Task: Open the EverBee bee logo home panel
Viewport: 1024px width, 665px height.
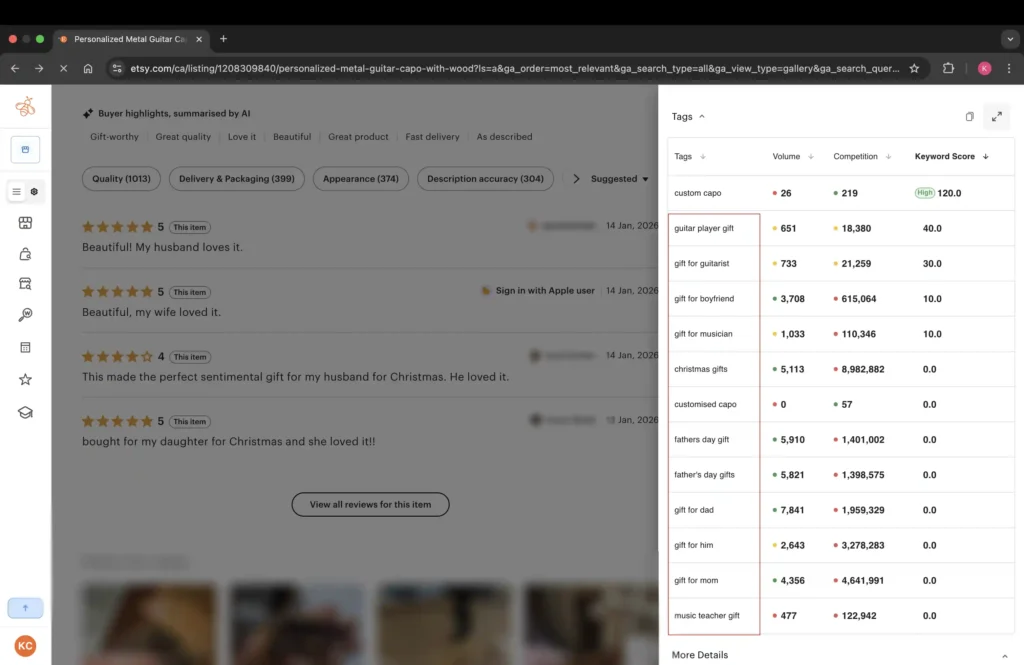Action: tap(25, 107)
